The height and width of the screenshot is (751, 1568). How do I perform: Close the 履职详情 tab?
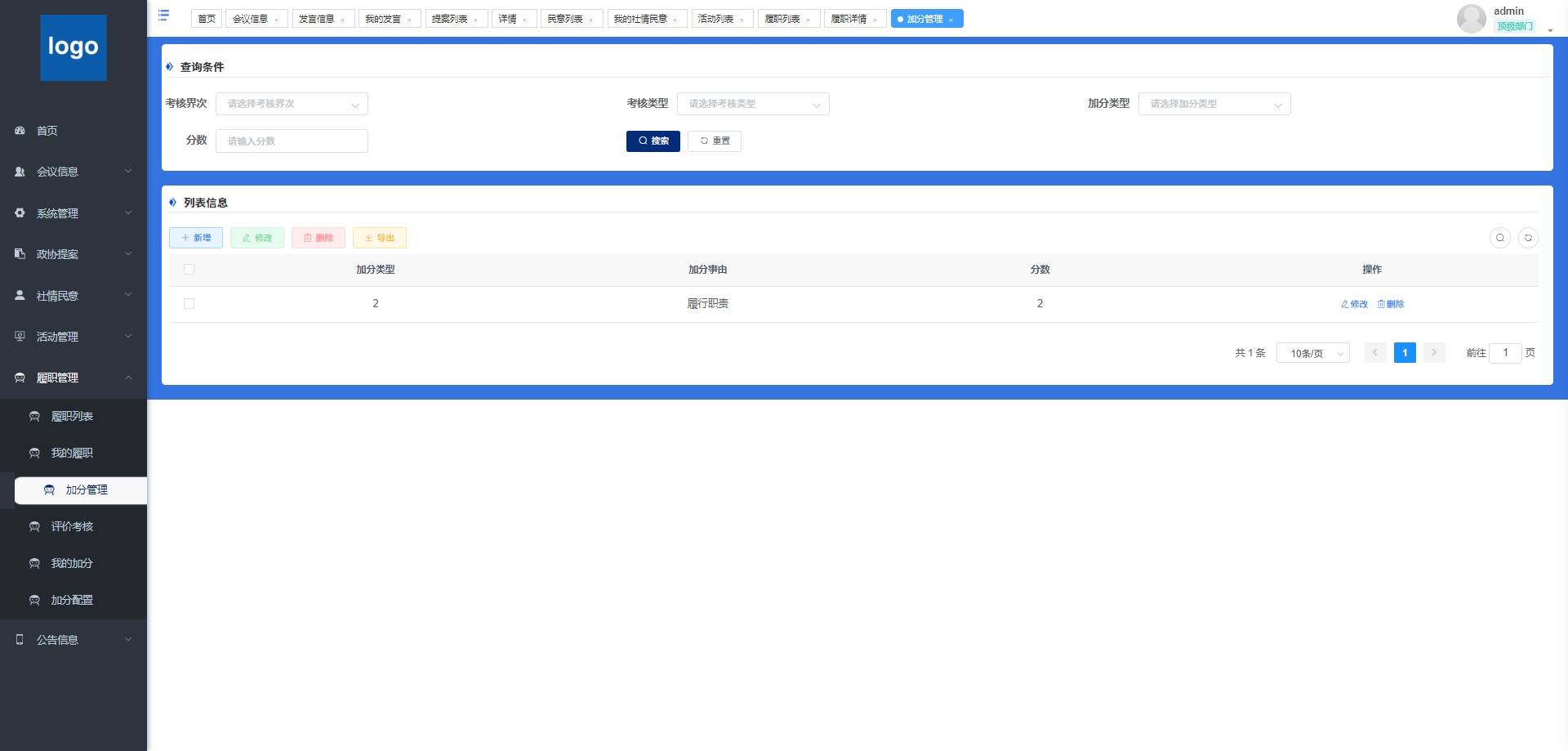click(x=875, y=20)
